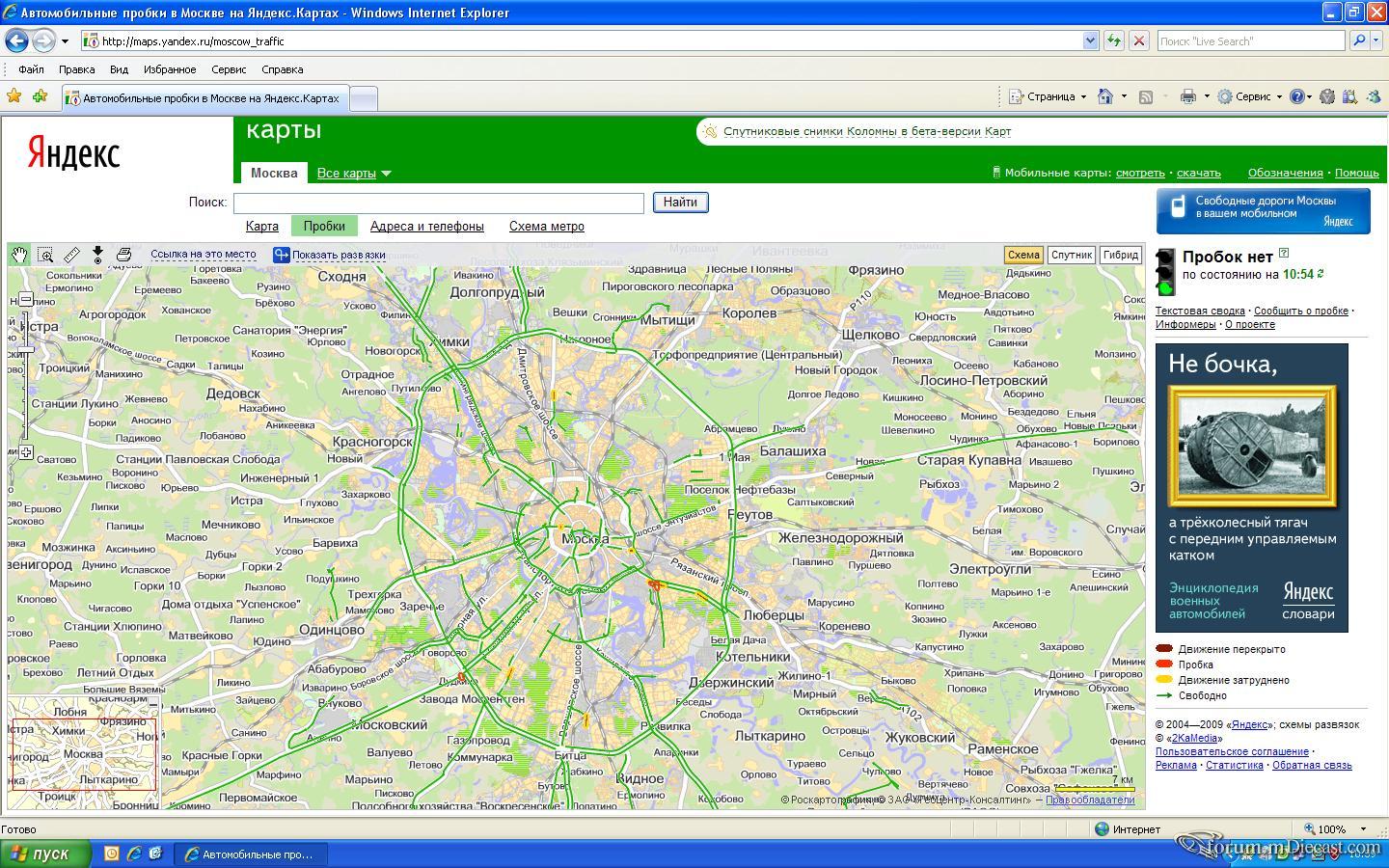
Task: Activate the zoom-to-area magnifier tool
Action: 45,255
